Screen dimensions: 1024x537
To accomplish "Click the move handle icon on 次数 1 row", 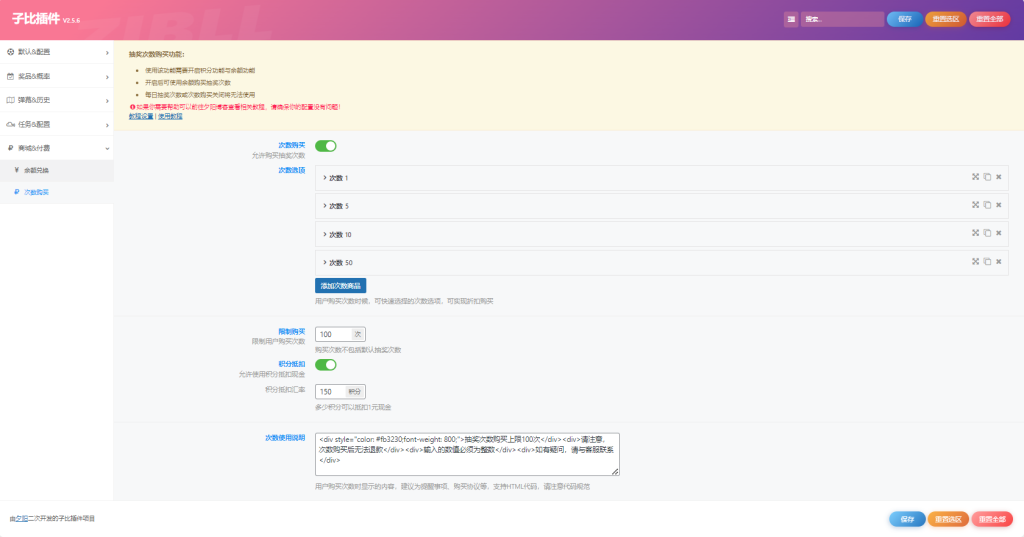I will click(974, 177).
